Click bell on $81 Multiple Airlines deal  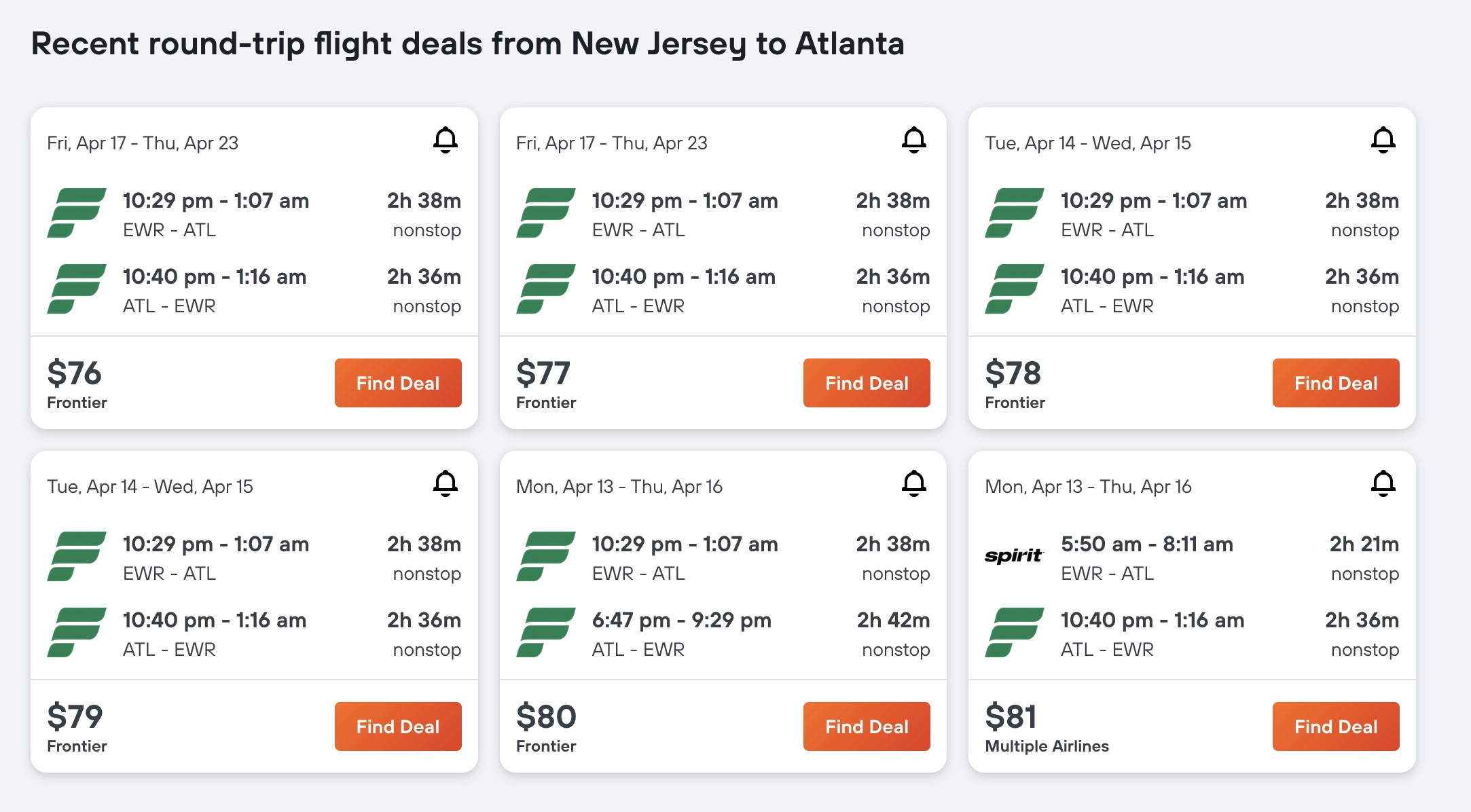coord(1383,483)
